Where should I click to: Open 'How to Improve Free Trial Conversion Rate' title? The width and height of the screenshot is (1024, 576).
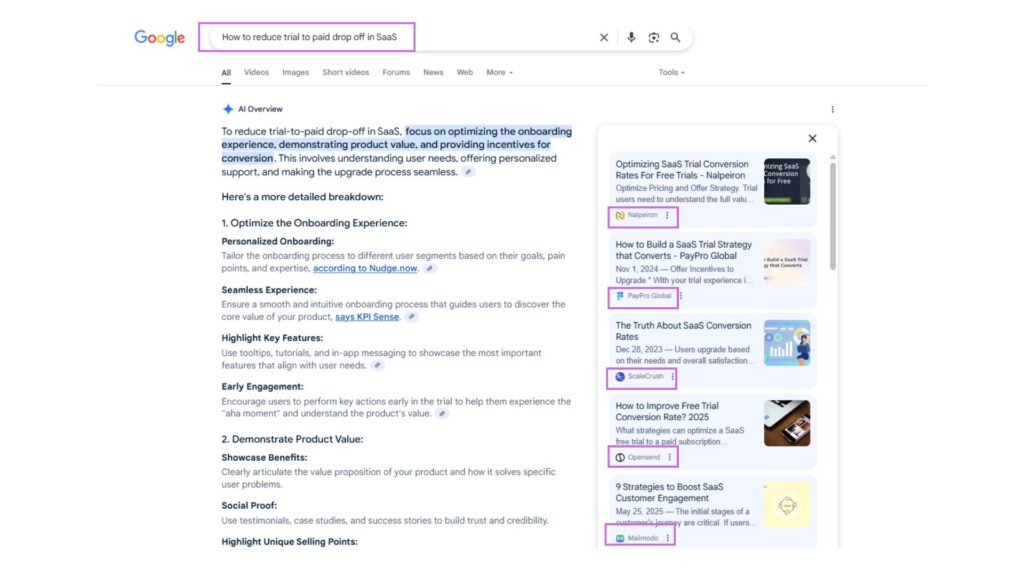667,411
